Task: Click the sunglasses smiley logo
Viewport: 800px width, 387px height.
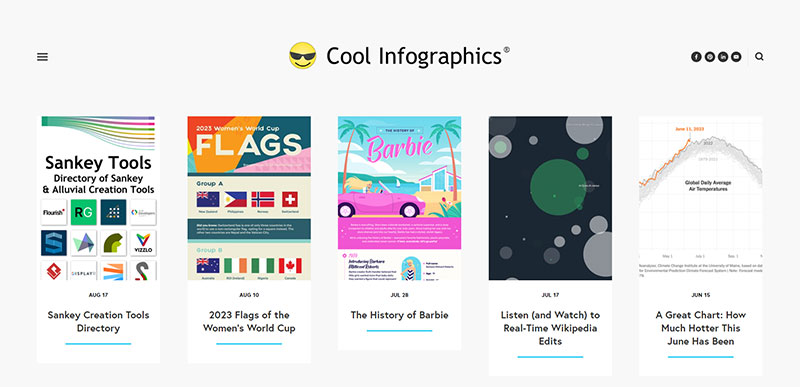Action: click(303, 56)
